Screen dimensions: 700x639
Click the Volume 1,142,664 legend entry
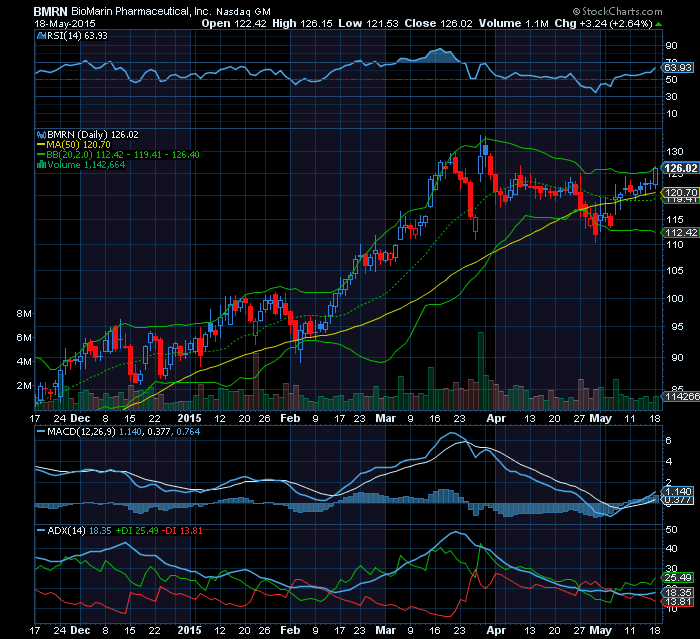86,165
